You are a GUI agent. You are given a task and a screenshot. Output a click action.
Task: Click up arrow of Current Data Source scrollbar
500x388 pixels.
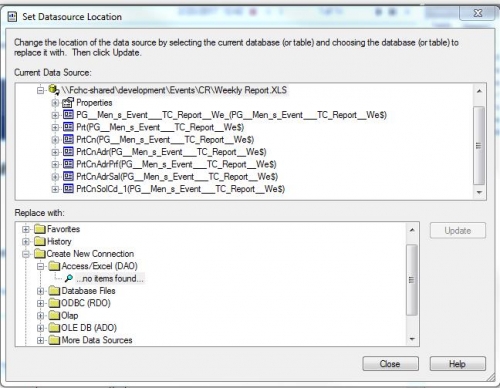479,91
